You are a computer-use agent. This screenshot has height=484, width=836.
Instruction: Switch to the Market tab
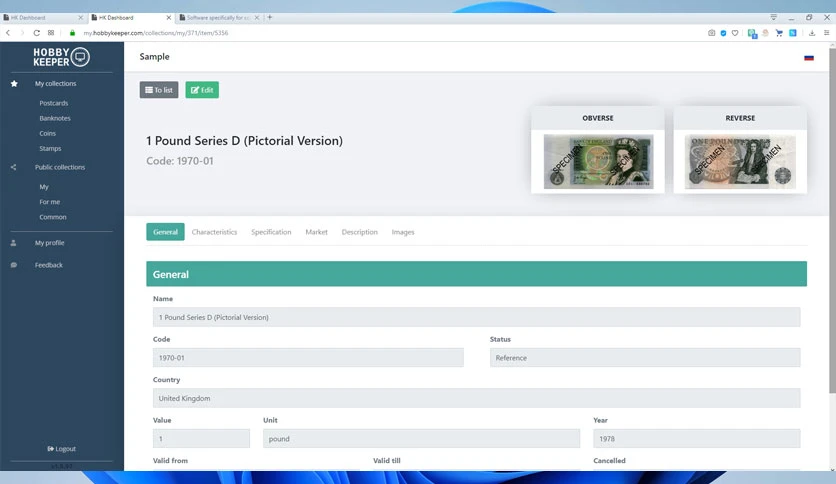click(x=316, y=232)
